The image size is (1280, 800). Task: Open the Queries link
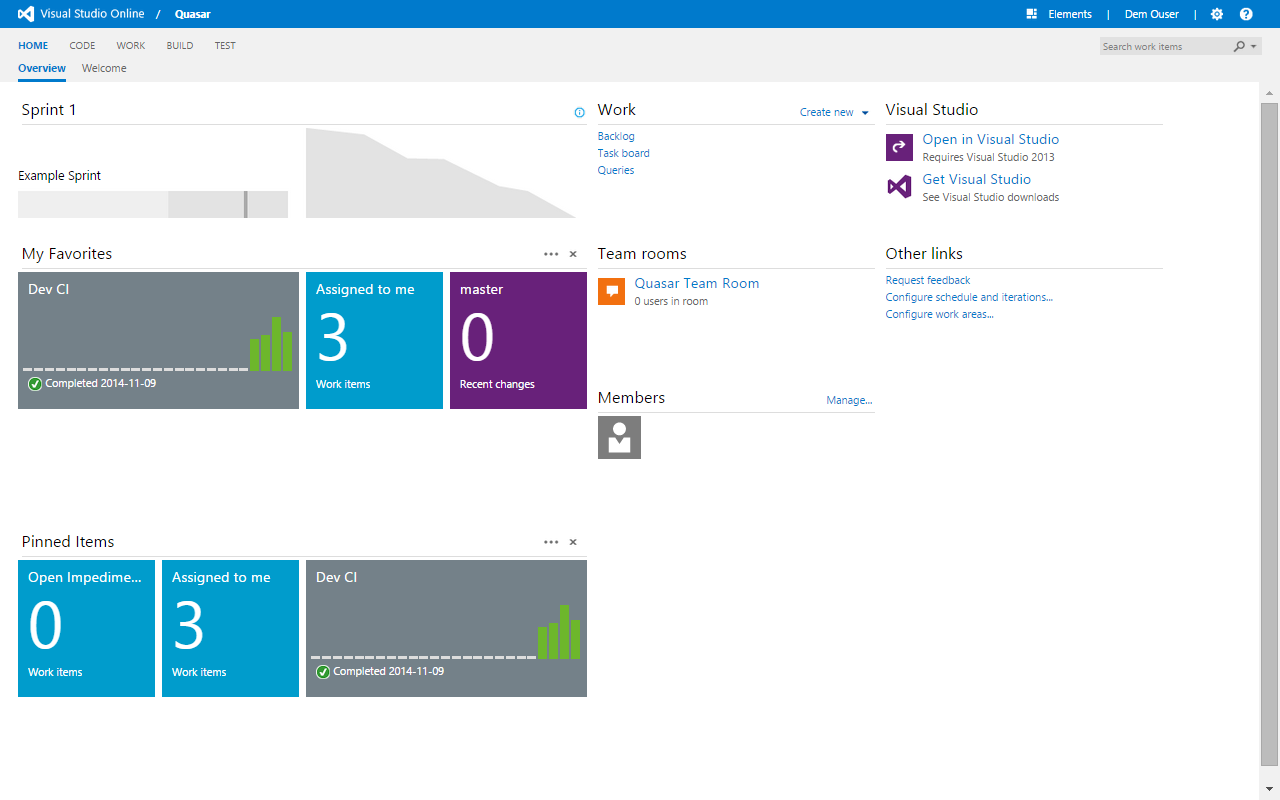tap(616, 170)
